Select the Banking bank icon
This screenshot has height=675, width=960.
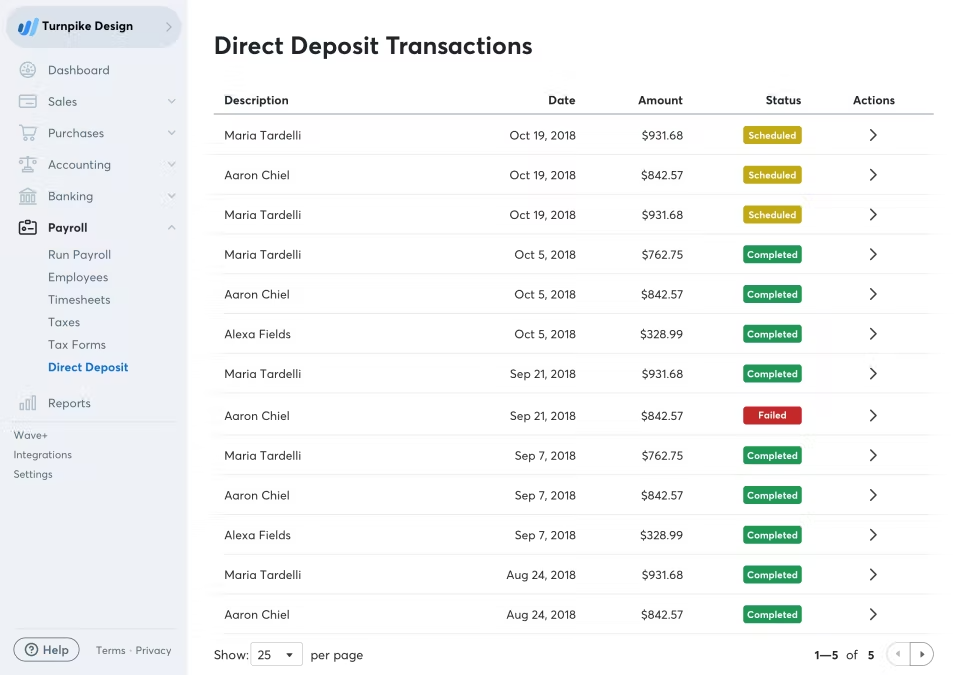click(30, 196)
